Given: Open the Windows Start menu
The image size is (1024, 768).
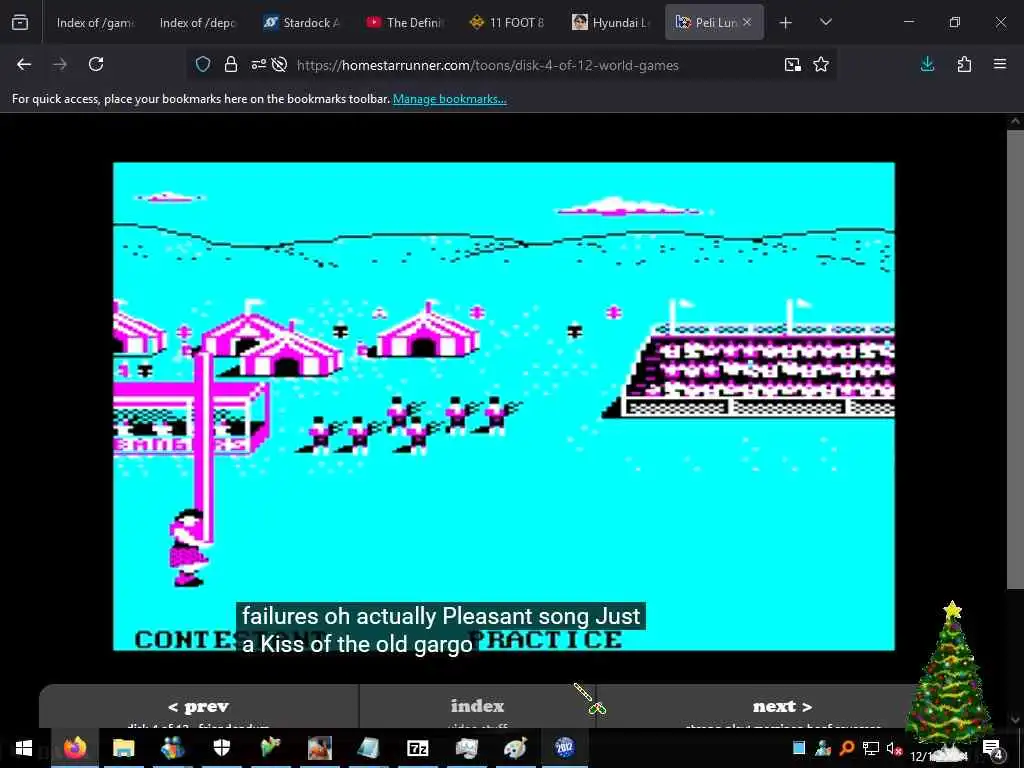Looking at the screenshot, I should [24, 748].
